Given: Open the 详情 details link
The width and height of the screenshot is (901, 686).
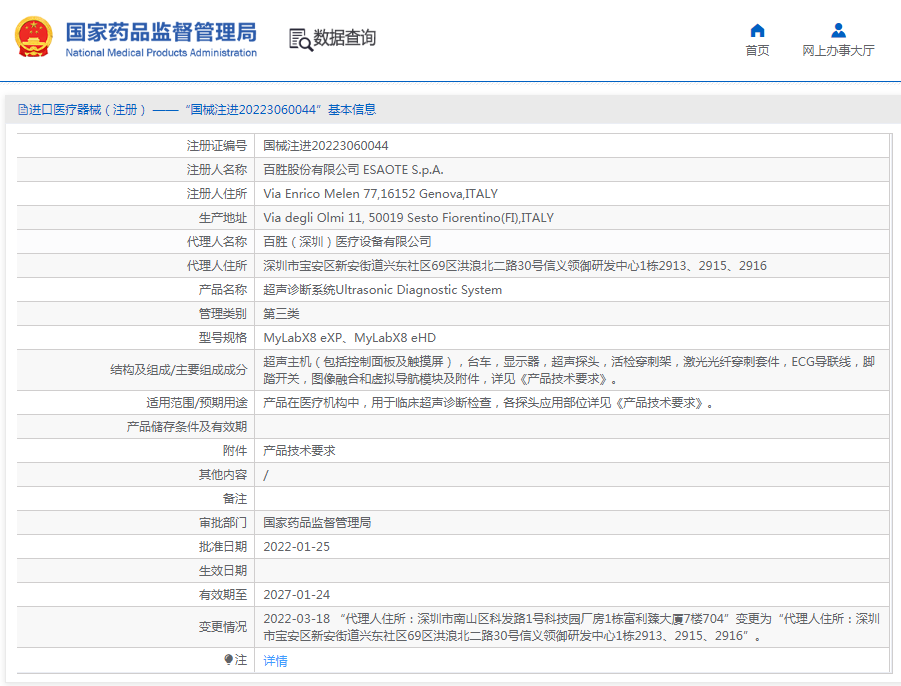Looking at the screenshot, I should pyautogui.click(x=275, y=661).
